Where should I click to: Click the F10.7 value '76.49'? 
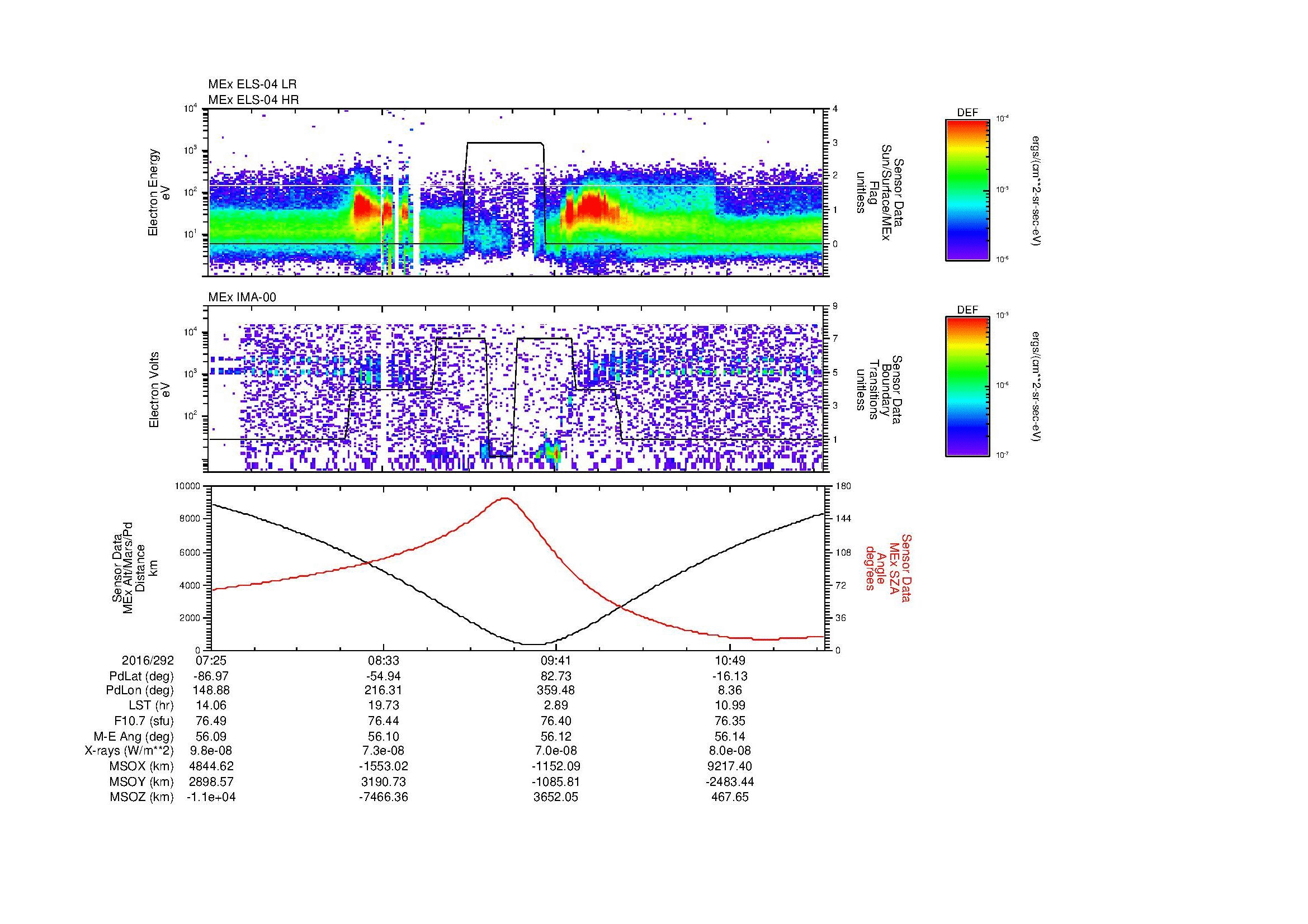tap(211, 721)
